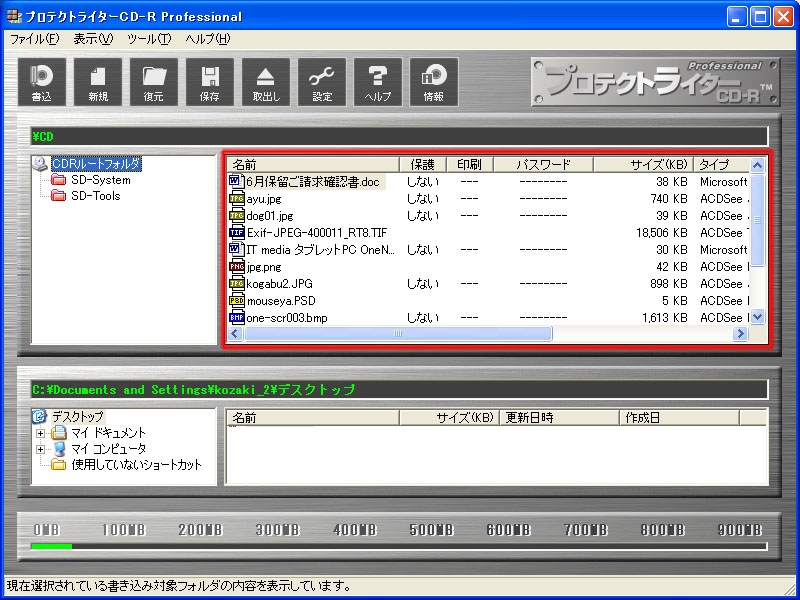Screen dimensions: 800x600
Task: Click the TIF icon beside Exif-JPEG-400011_RT8.TIF
Action: (x=236, y=233)
